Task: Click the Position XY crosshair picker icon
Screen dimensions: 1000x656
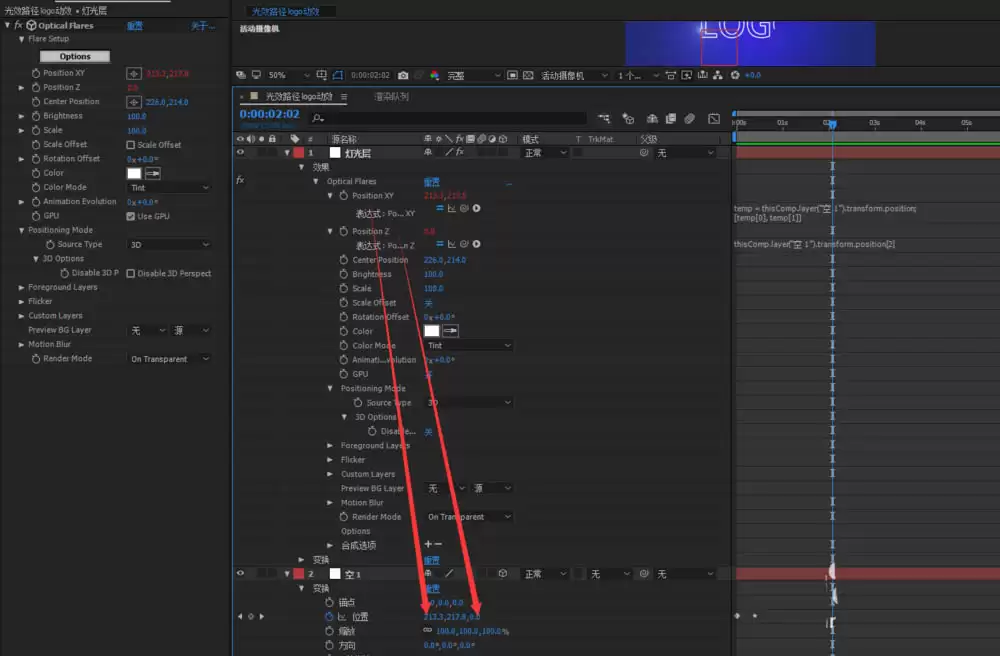Action: click(134, 73)
